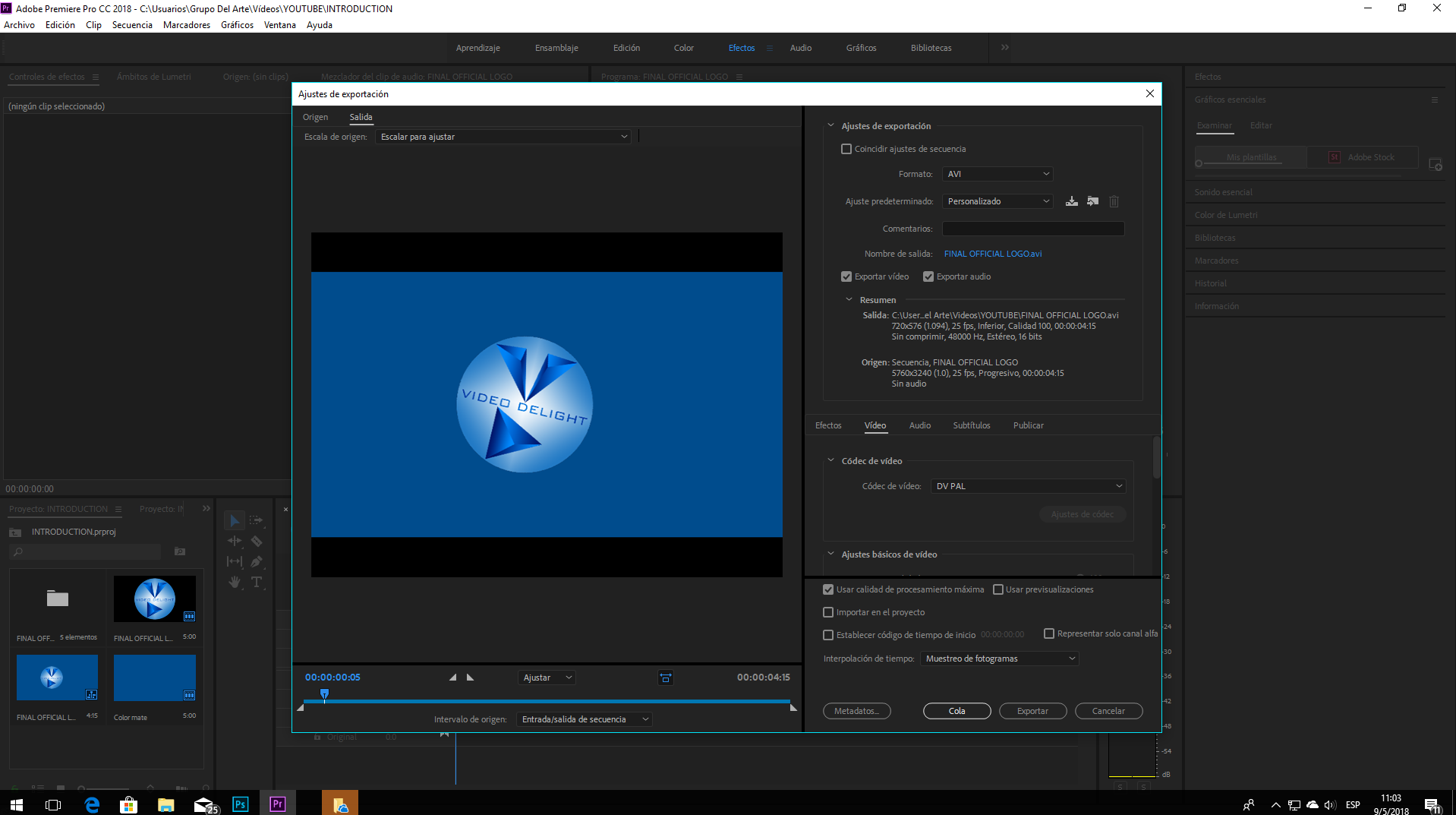
Task: Click the Exportar button
Action: [x=1033, y=711]
